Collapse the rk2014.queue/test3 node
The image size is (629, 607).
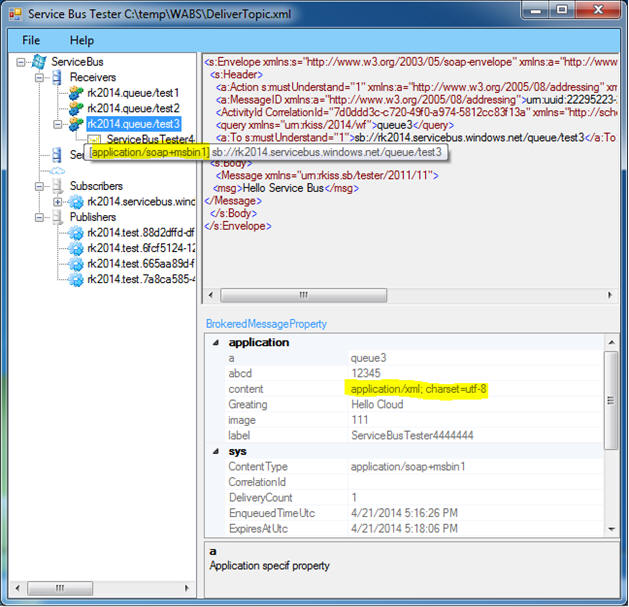pyautogui.click(x=58, y=124)
